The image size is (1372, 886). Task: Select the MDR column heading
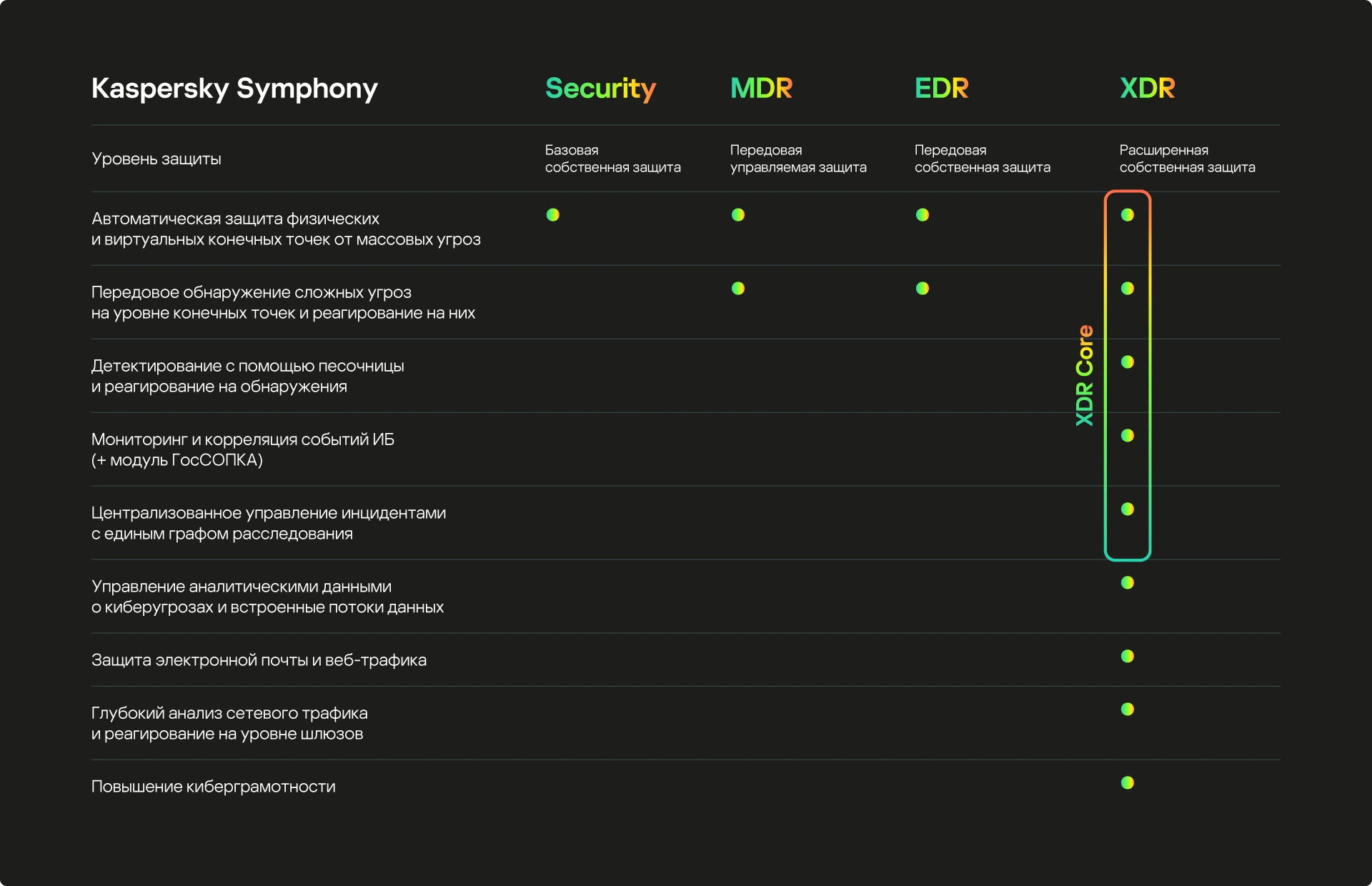click(761, 88)
